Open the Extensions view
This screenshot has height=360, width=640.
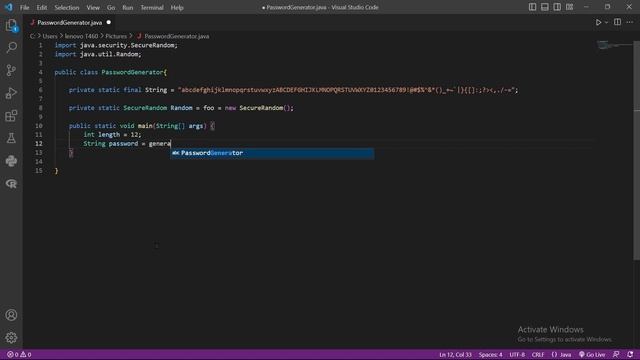pyautogui.click(x=11, y=116)
